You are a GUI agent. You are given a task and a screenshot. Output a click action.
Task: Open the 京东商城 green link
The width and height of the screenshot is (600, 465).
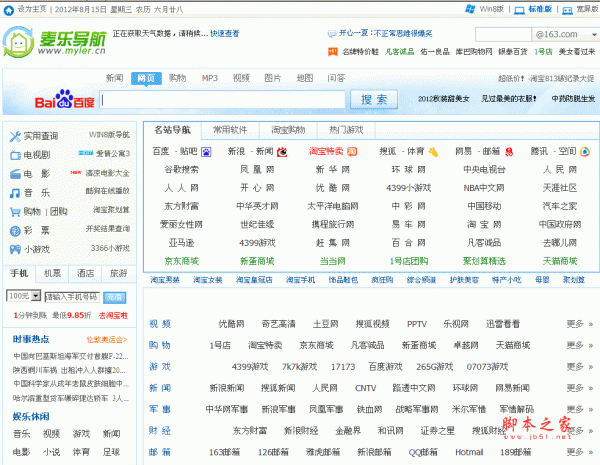coord(181,261)
